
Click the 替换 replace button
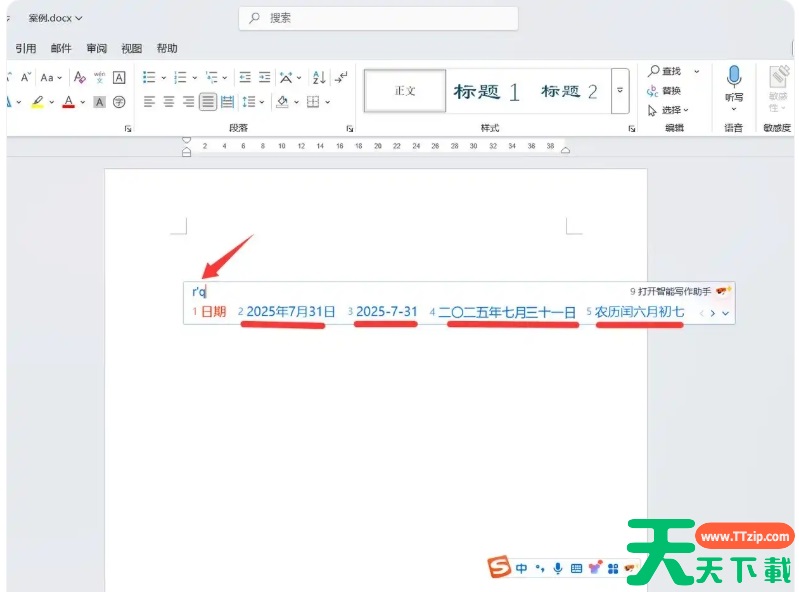pyautogui.click(x=664, y=91)
